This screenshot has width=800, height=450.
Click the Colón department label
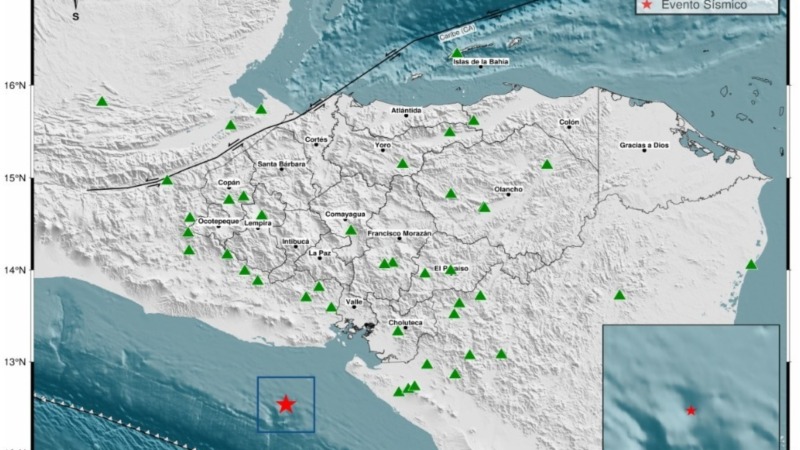(569, 122)
